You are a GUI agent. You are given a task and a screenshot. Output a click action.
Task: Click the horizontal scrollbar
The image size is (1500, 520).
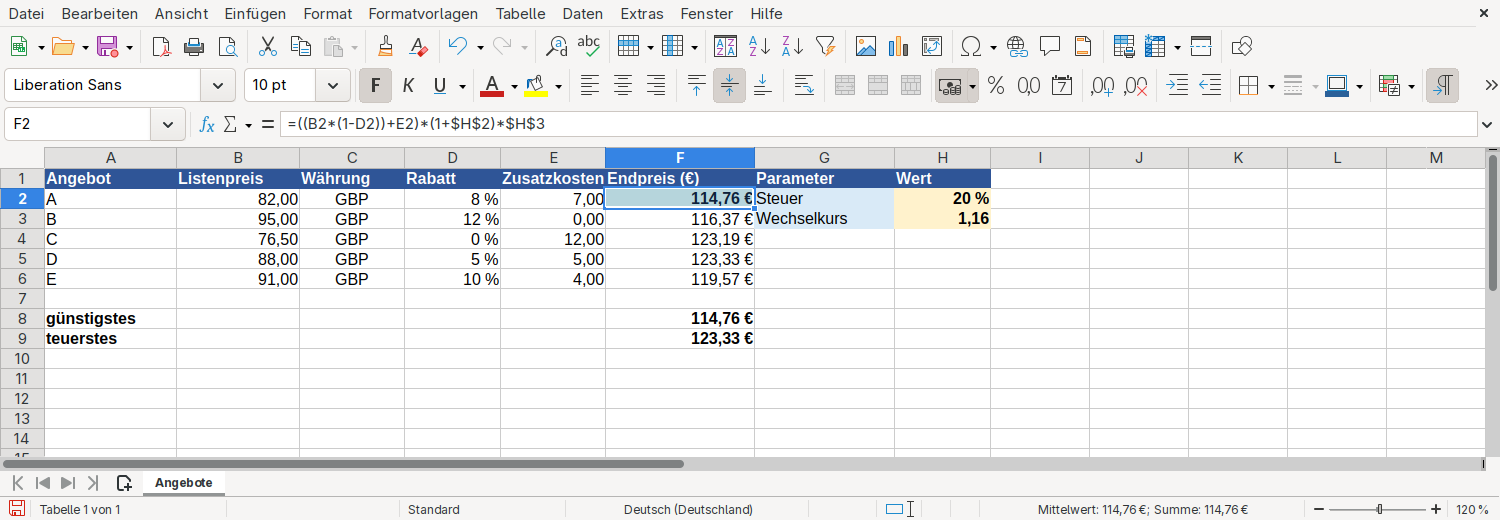344,464
